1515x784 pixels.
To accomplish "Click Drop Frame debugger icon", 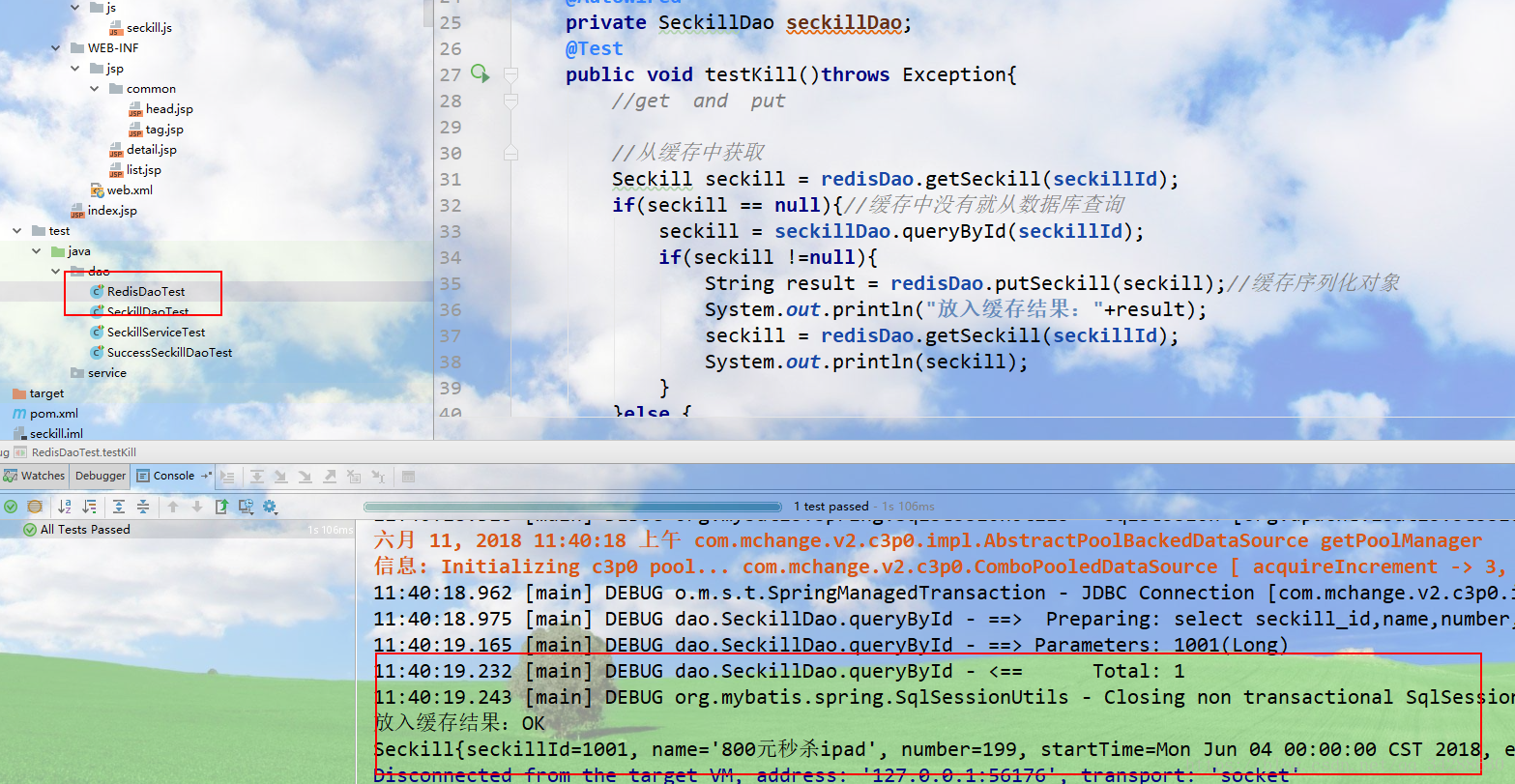I will (354, 476).
